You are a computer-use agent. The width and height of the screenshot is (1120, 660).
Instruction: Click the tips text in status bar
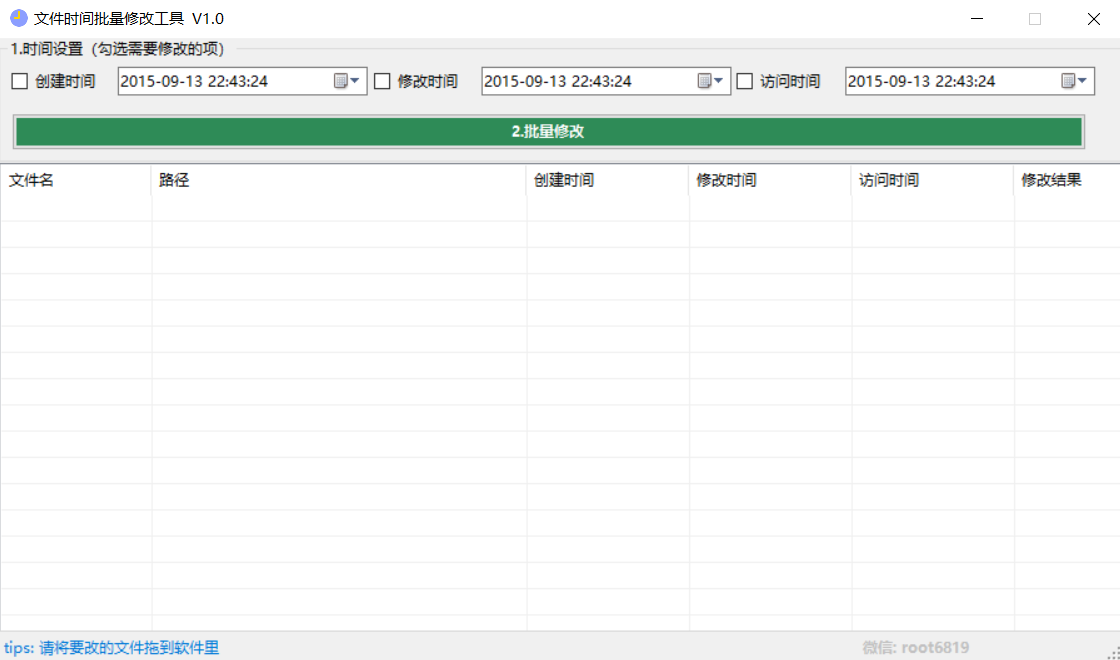coord(111,648)
